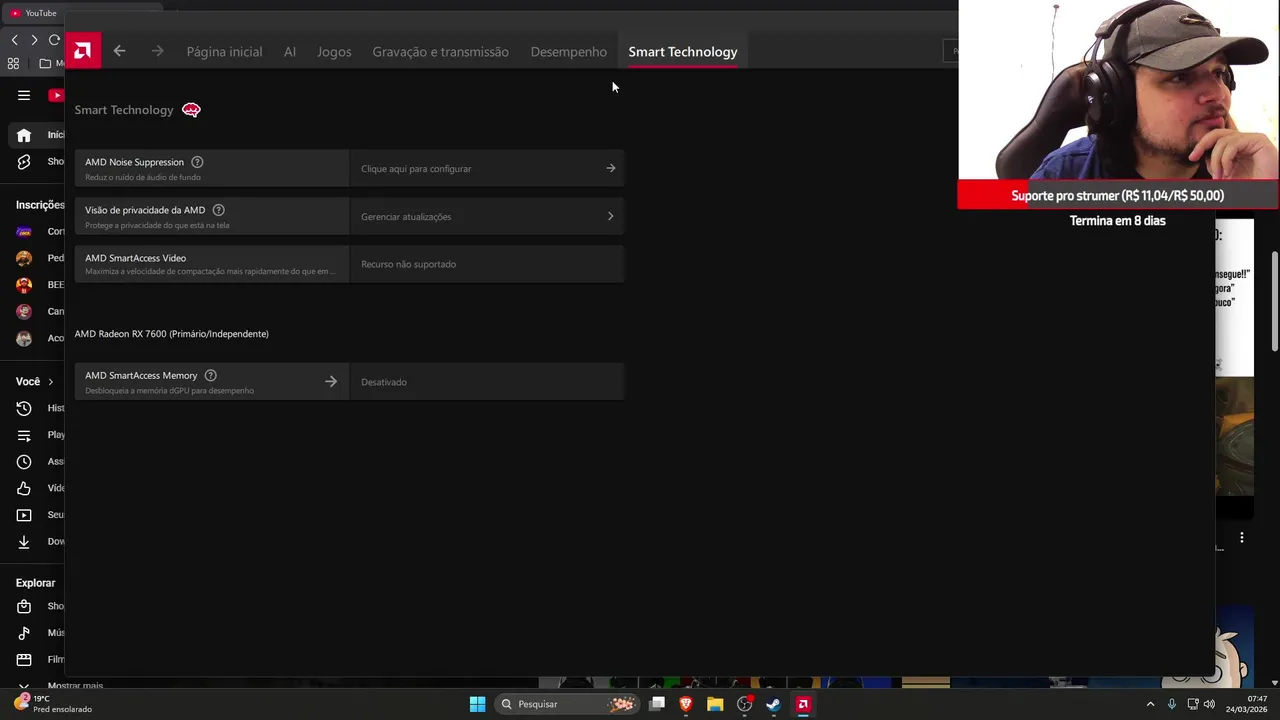Open Gravação e transmissão tab
The width and height of the screenshot is (1280, 720).
tap(440, 52)
